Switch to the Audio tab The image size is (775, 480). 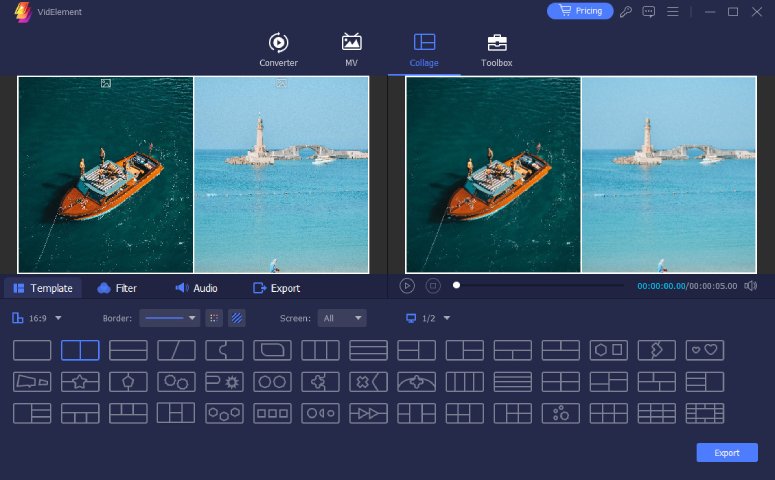tap(196, 288)
